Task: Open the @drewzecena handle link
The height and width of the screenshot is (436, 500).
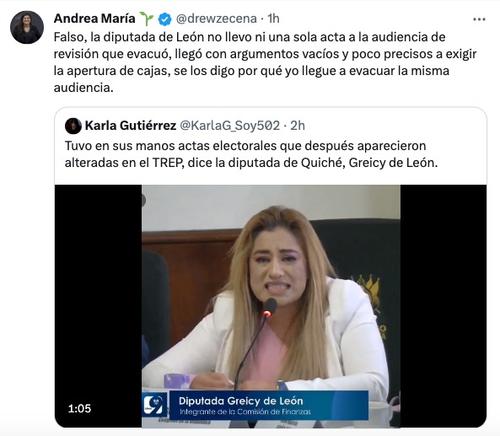Action: pos(216,19)
